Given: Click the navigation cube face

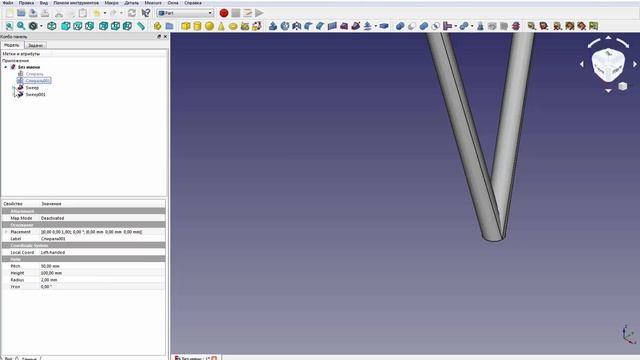Looking at the screenshot, I should (608, 64).
